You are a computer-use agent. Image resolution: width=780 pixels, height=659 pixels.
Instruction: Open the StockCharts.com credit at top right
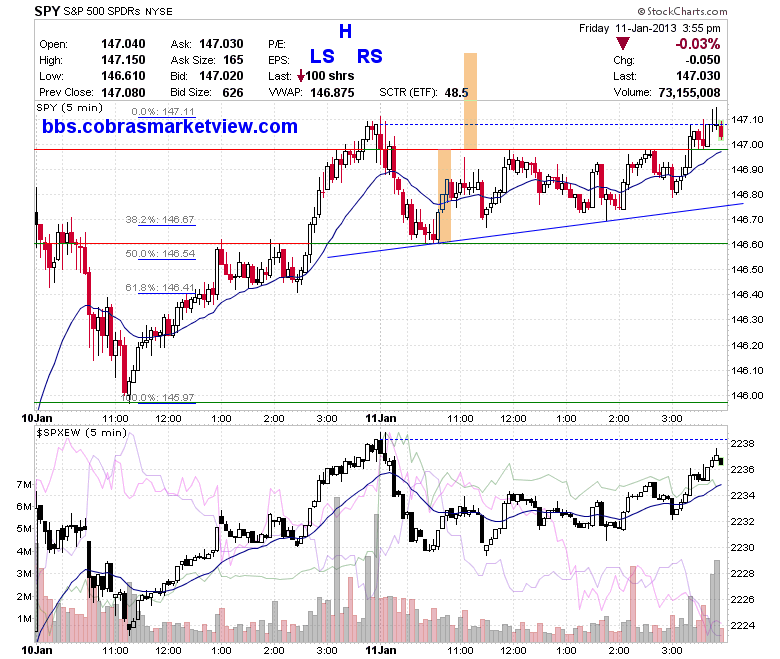682,11
